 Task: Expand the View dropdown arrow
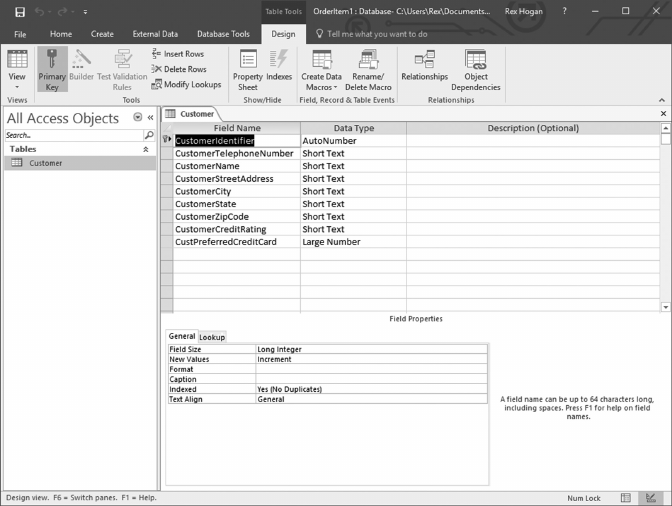pos(17,87)
